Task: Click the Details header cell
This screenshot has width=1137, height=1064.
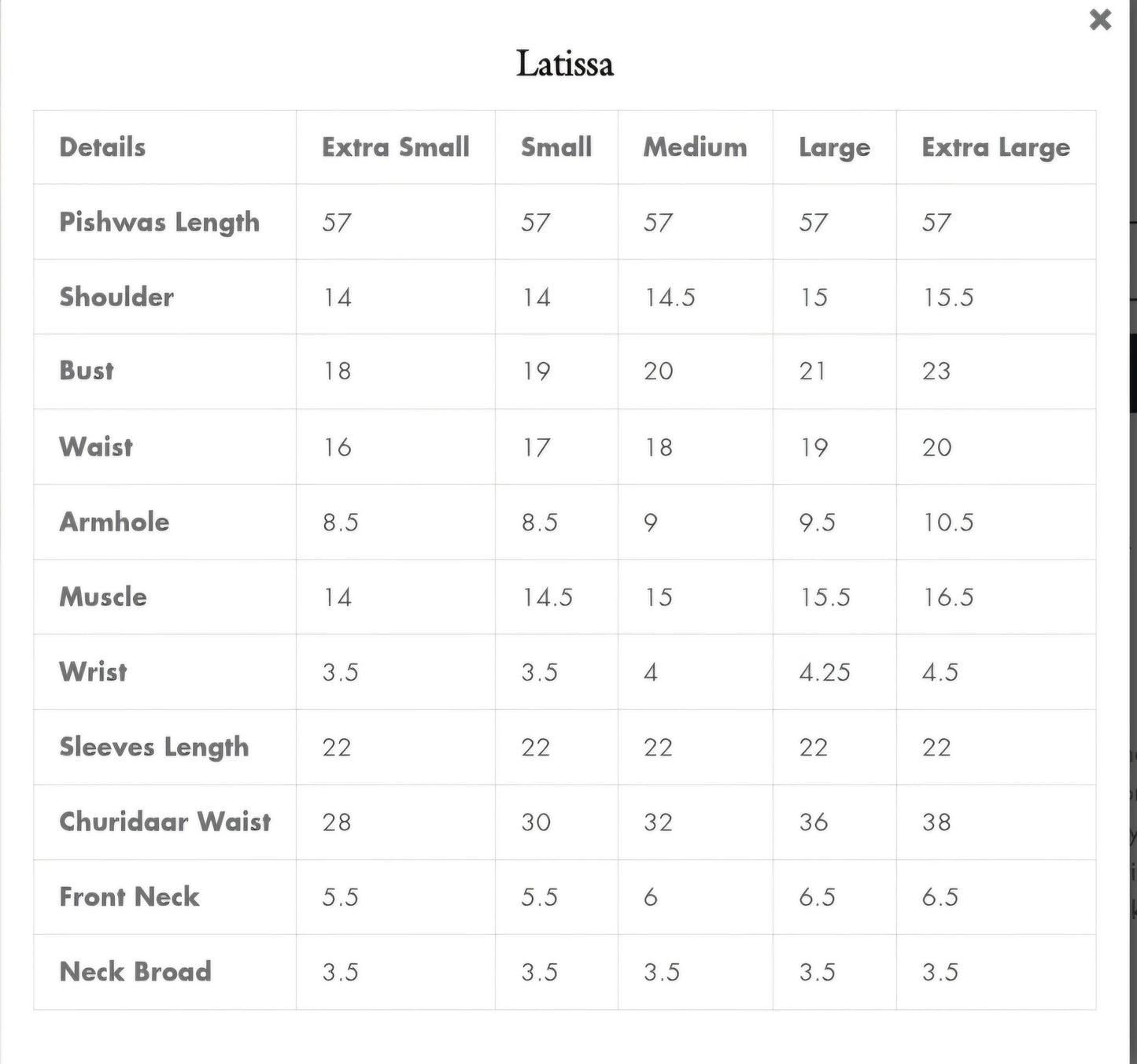Action: click(x=102, y=147)
